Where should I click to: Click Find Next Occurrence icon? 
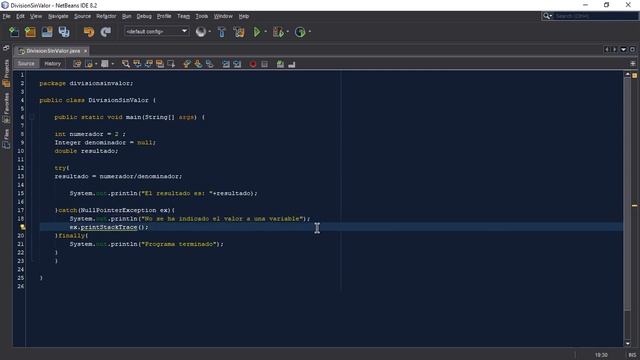149,64
